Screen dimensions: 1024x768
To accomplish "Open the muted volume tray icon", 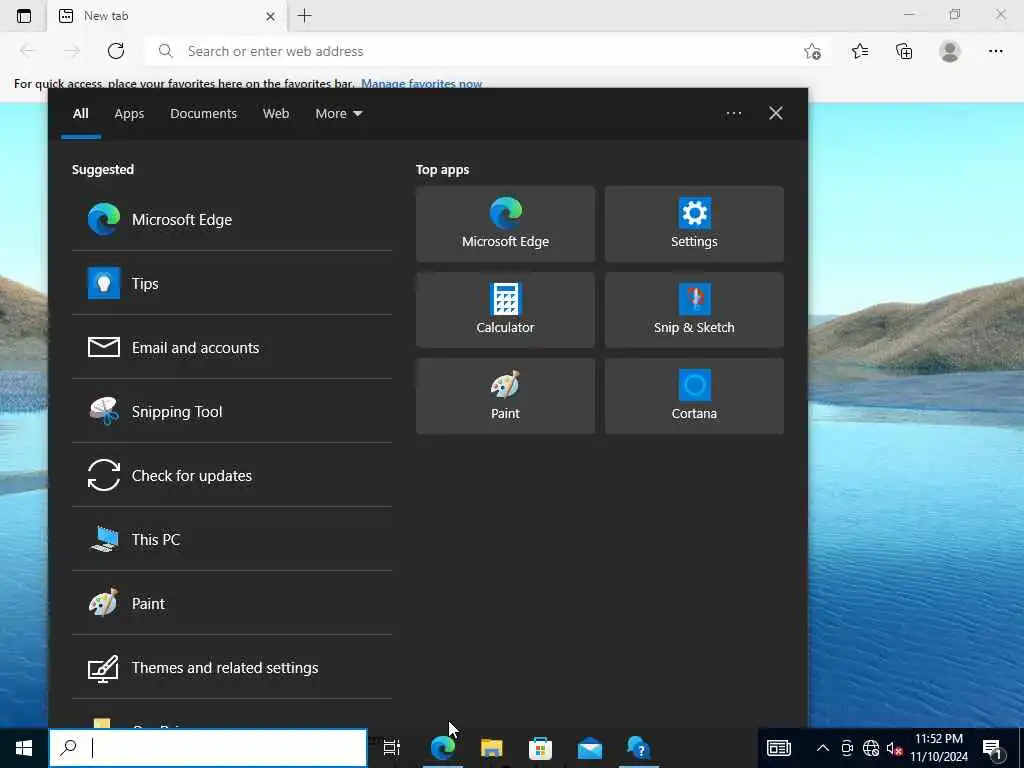I will [x=894, y=748].
